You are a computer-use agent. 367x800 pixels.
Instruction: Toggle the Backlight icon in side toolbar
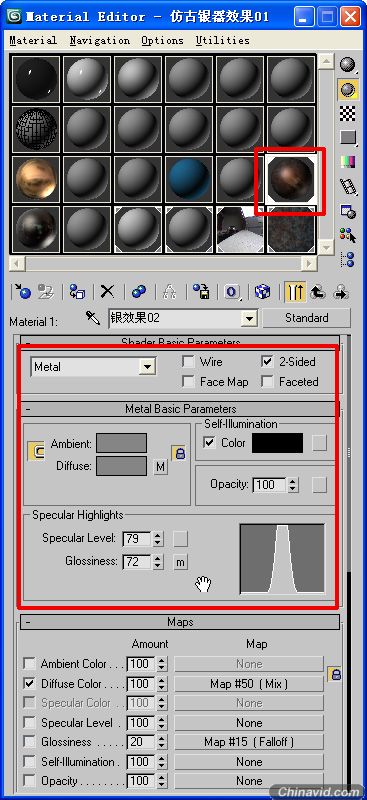(349, 89)
